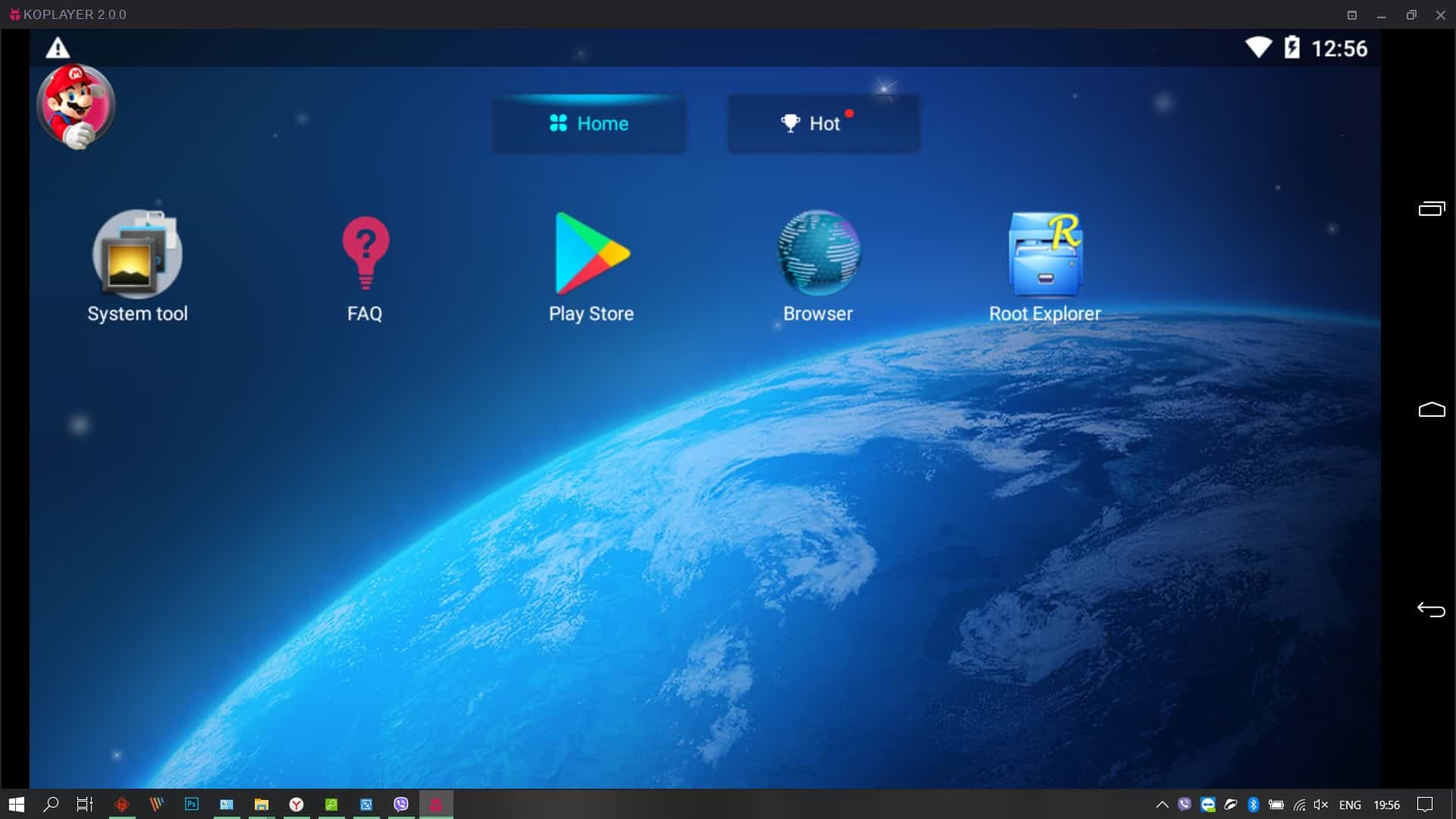Open the FAQ app
The image size is (1456, 819).
[x=365, y=255]
